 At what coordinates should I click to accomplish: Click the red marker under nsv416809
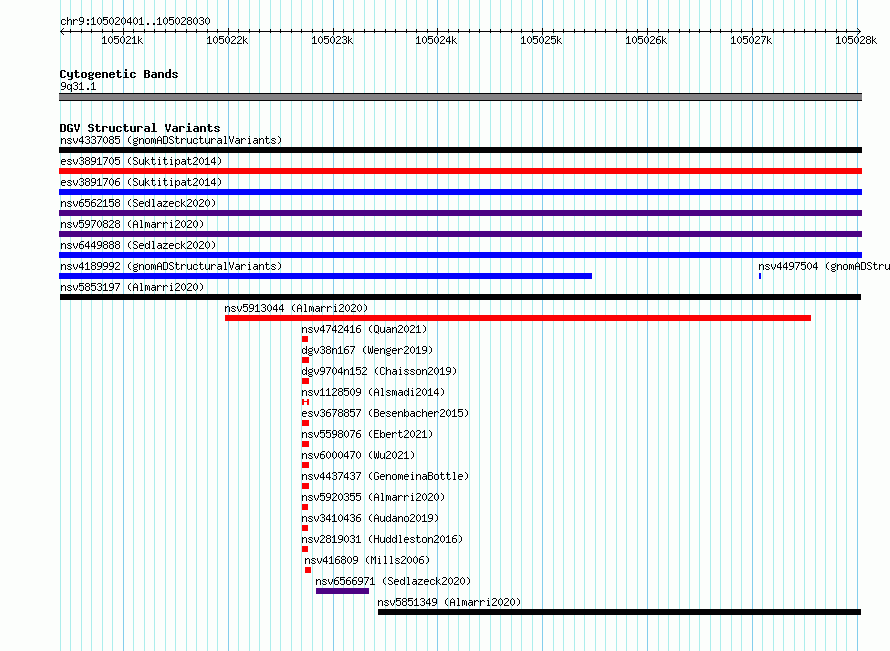pyautogui.click(x=308, y=570)
